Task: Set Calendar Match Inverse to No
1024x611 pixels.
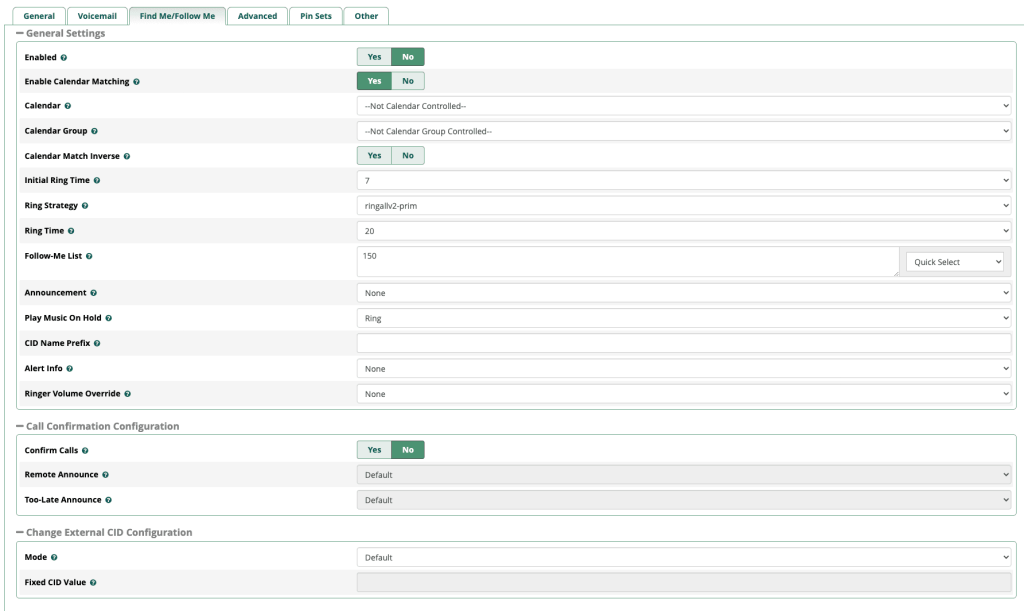Action: 408,156
